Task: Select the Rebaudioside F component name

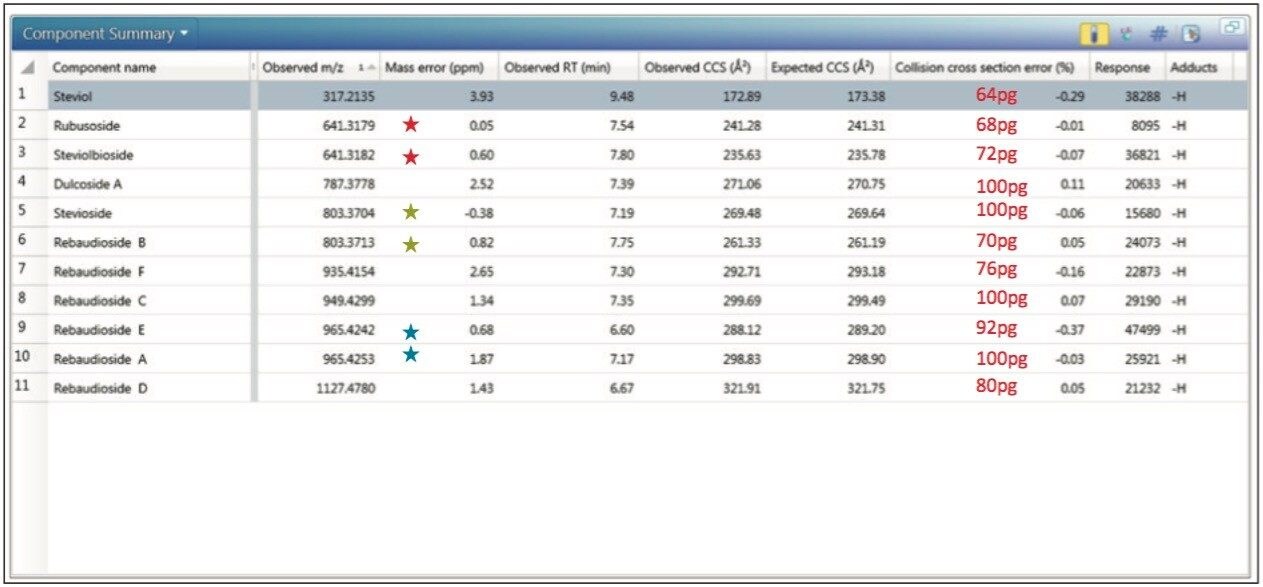Action: 100,272
